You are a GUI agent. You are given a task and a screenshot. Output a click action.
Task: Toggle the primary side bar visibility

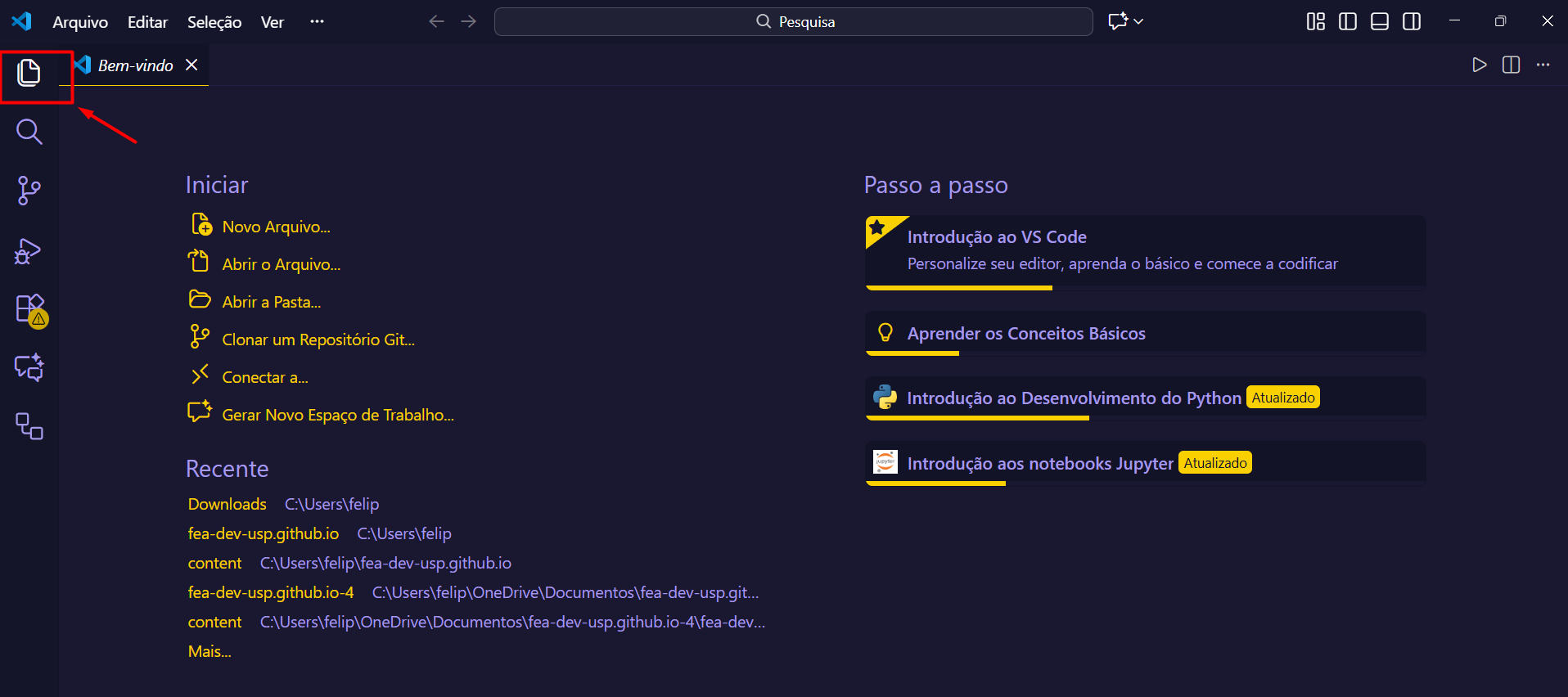(1347, 22)
